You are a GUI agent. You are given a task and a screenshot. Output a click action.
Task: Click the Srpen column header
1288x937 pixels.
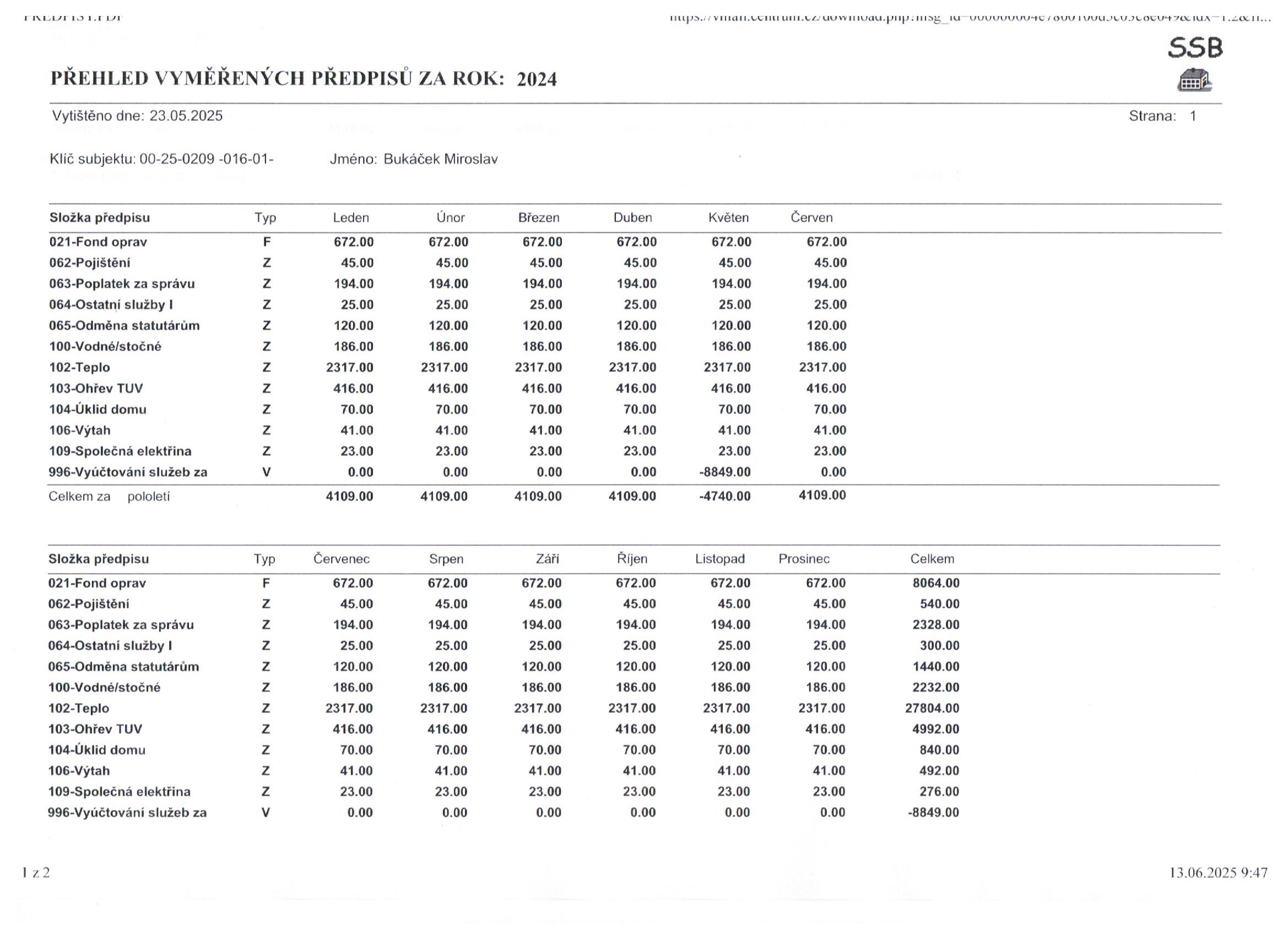pyautogui.click(x=446, y=559)
